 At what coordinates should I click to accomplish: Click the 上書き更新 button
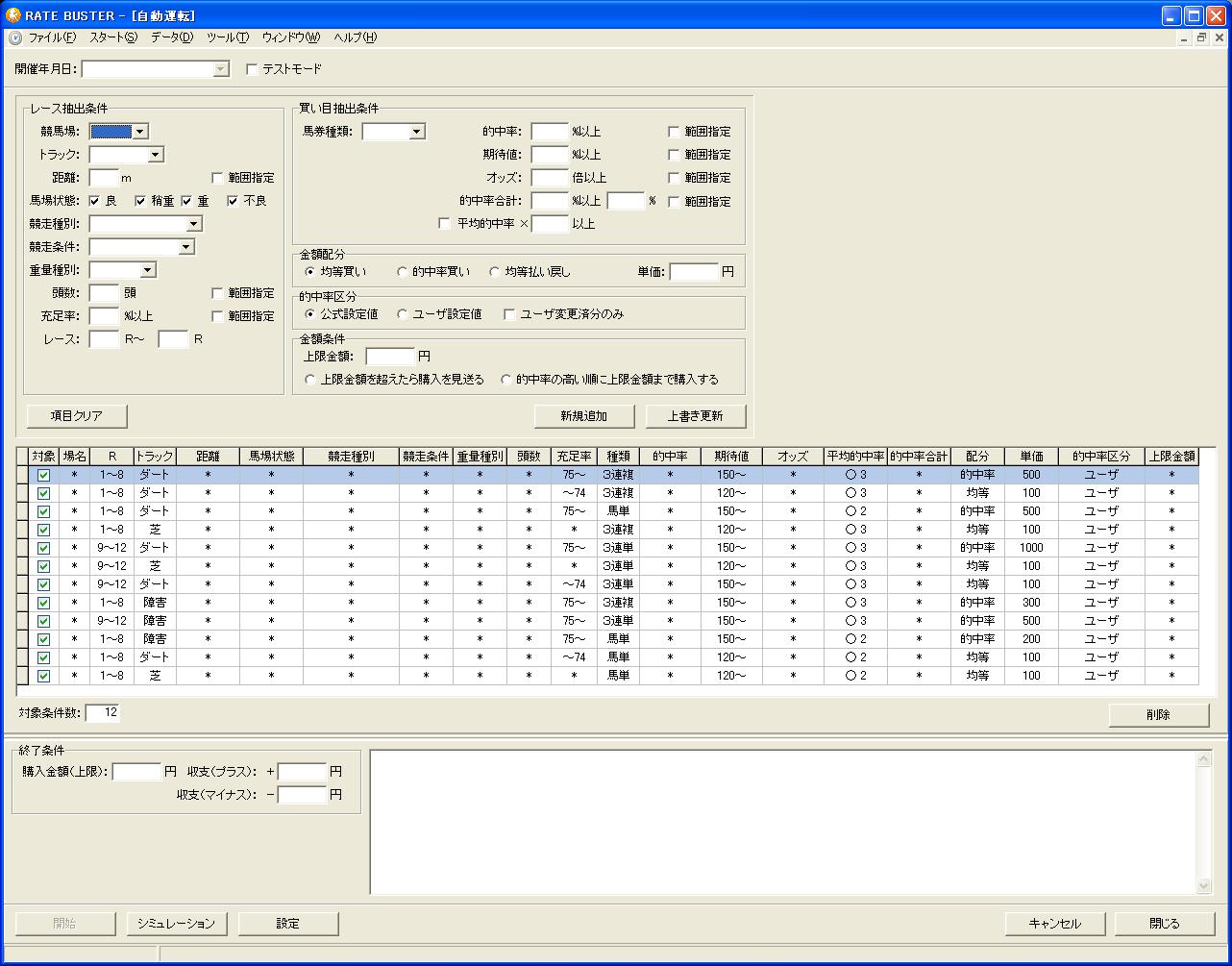696,415
